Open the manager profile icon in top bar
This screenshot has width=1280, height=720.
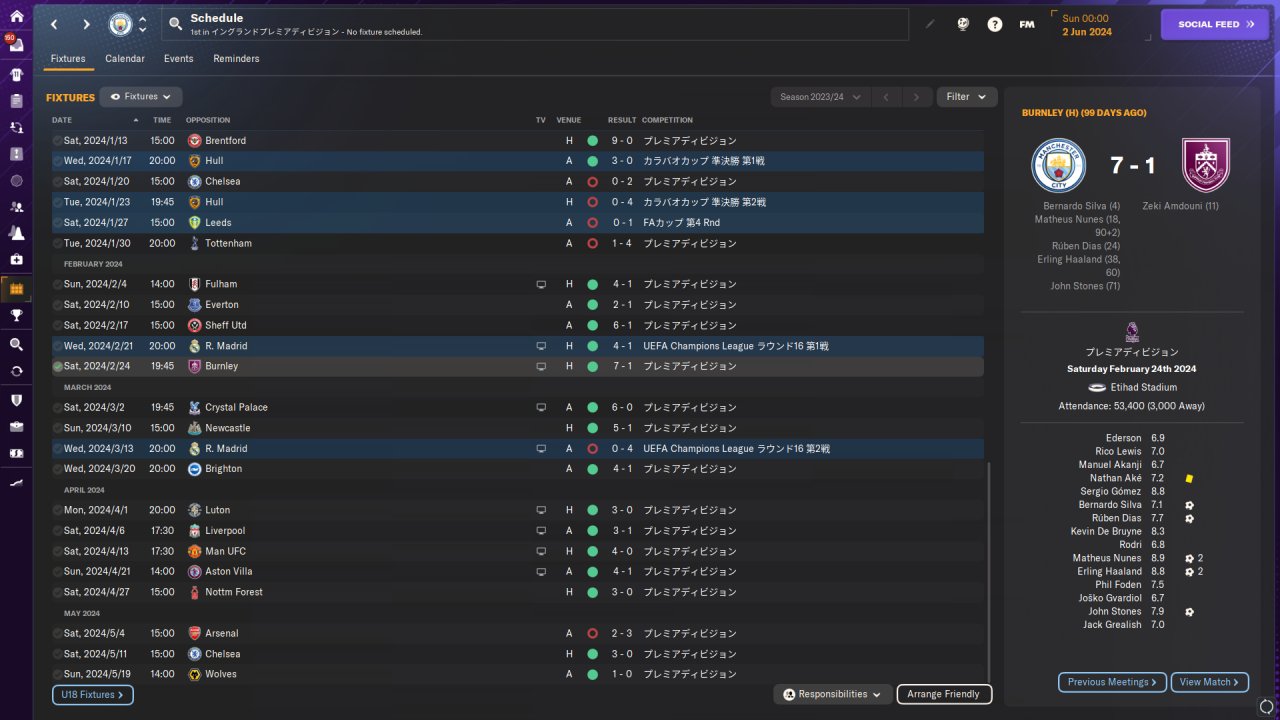click(962, 24)
